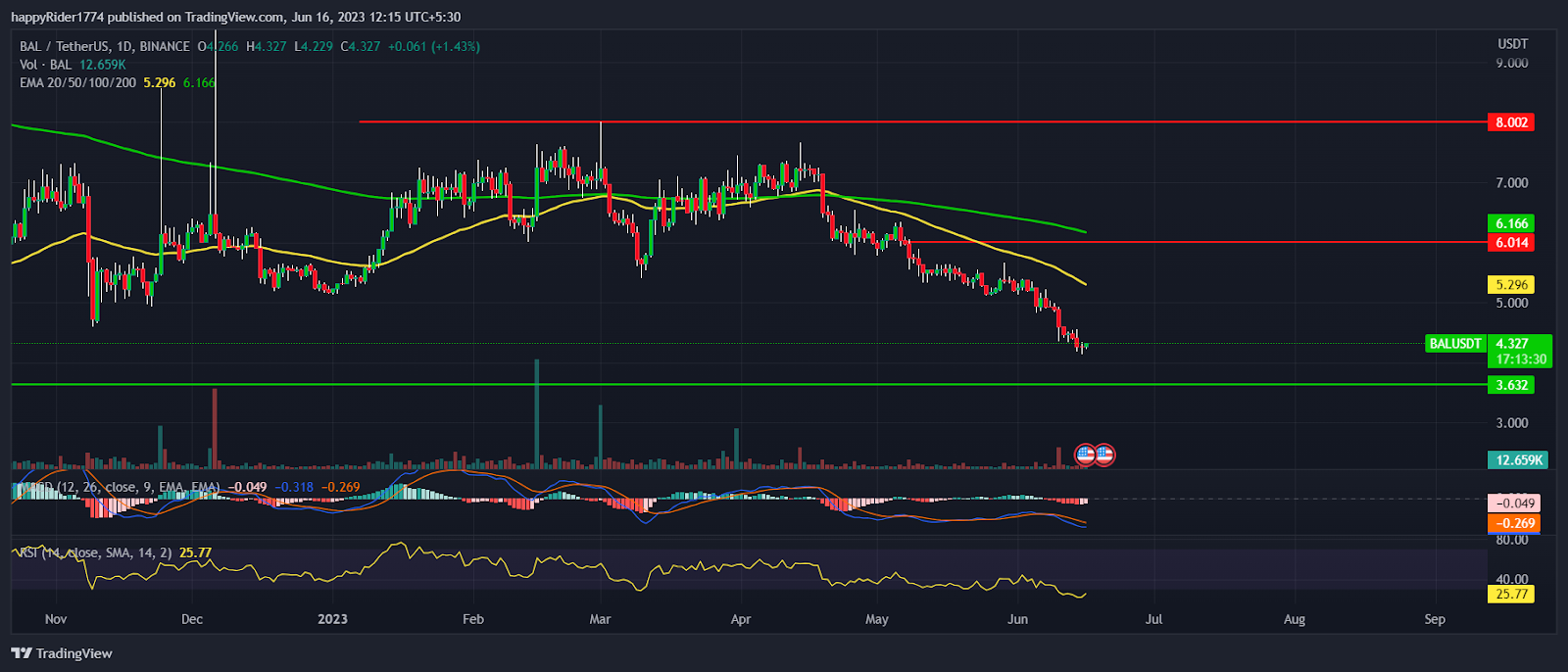Click the Nov label on the time axis
Viewport: 1568px width, 672px height.
coord(56,619)
